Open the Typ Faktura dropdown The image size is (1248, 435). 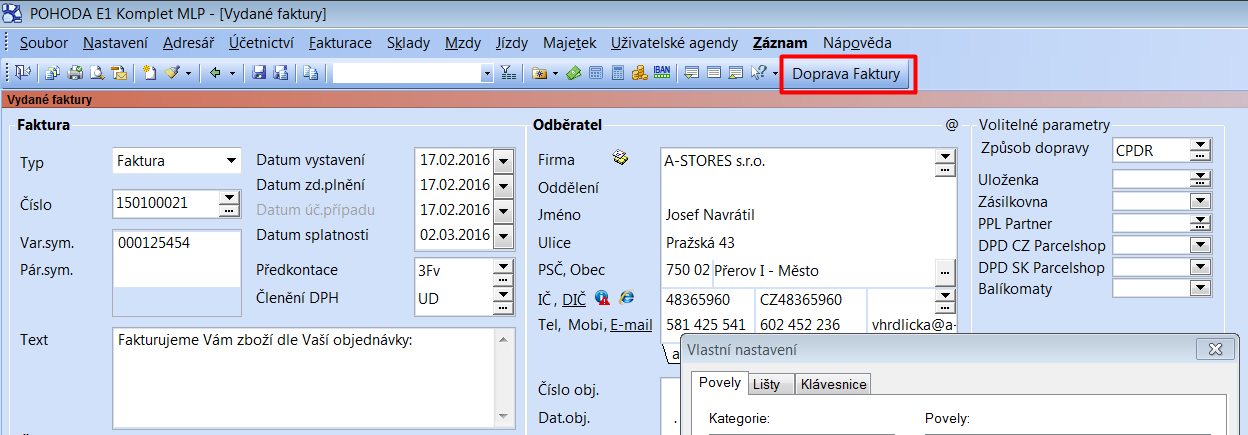pyautogui.click(x=231, y=160)
